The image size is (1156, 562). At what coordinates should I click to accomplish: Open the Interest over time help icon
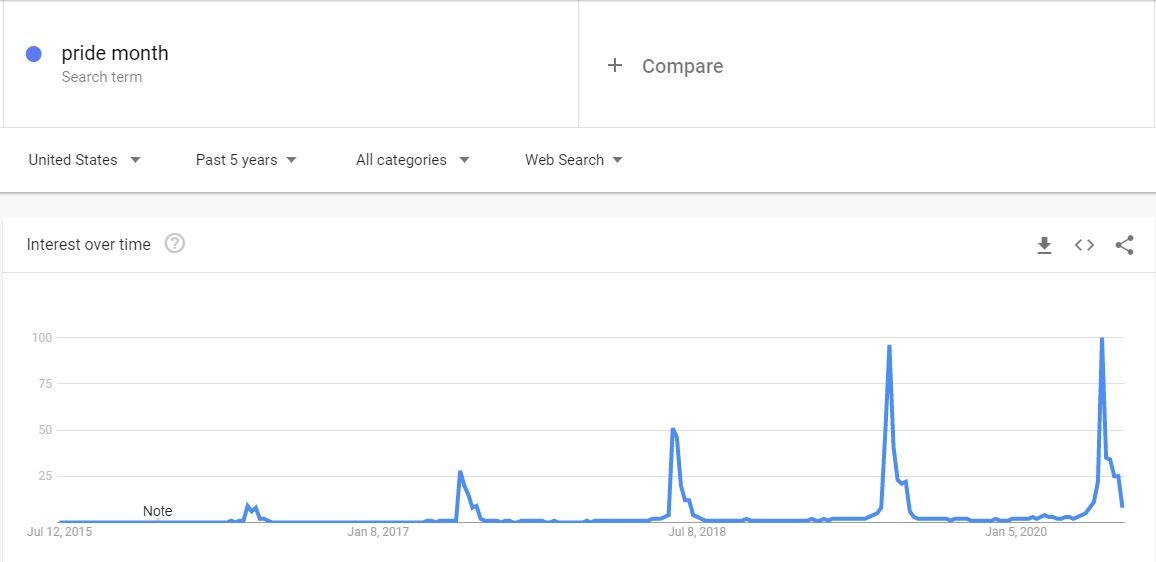[x=175, y=243]
